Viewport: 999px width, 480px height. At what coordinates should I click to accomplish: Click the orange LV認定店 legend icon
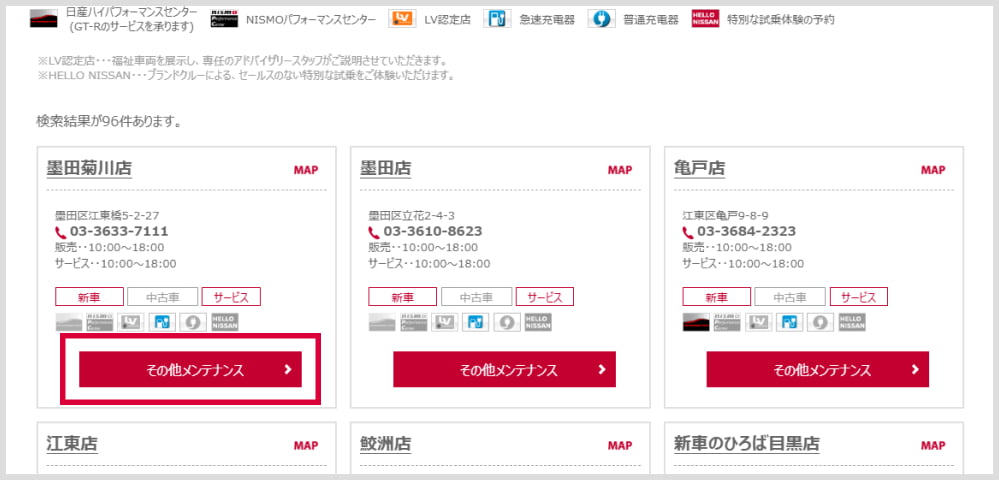click(402, 19)
